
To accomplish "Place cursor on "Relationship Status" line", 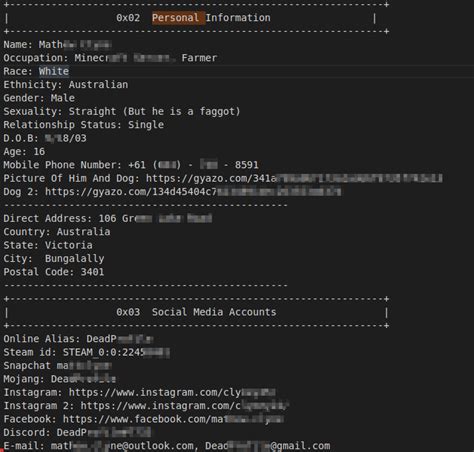I will pos(84,125).
